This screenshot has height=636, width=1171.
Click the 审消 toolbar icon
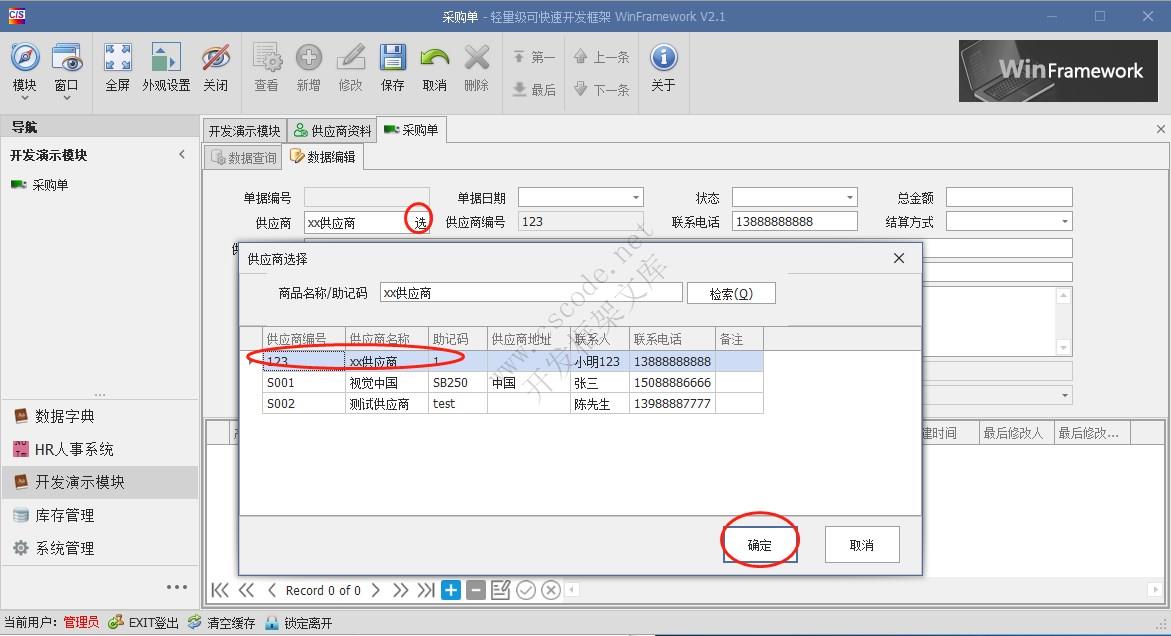(434, 68)
